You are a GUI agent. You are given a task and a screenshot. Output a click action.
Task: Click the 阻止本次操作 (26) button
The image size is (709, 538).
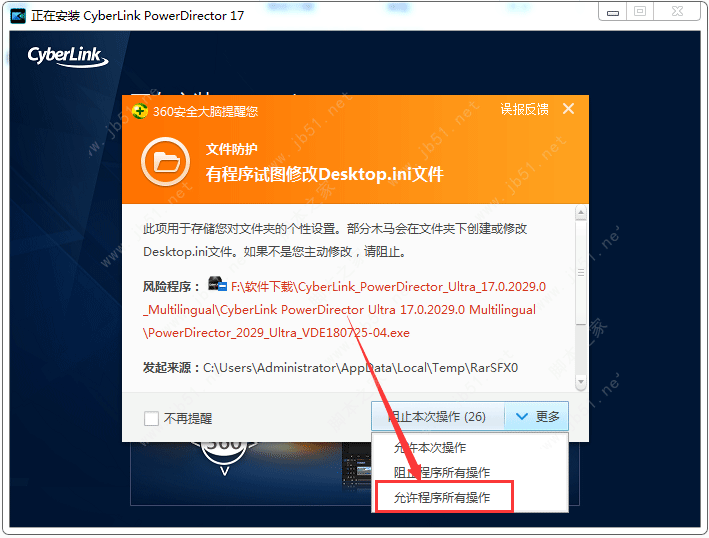pyautogui.click(x=438, y=416)
